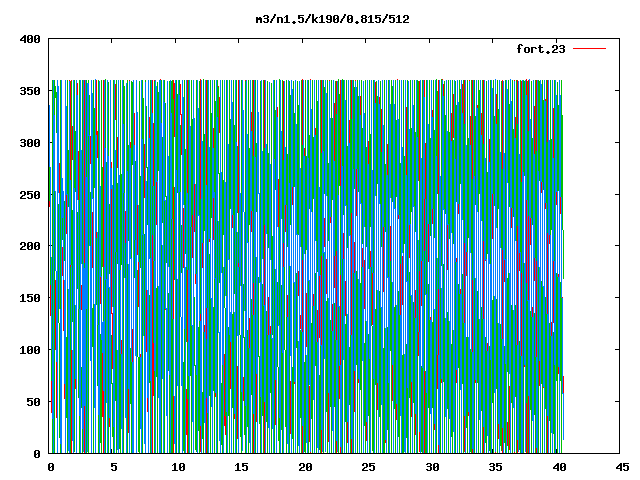
Task: Click the y-axis label 350
Action: 30,91
